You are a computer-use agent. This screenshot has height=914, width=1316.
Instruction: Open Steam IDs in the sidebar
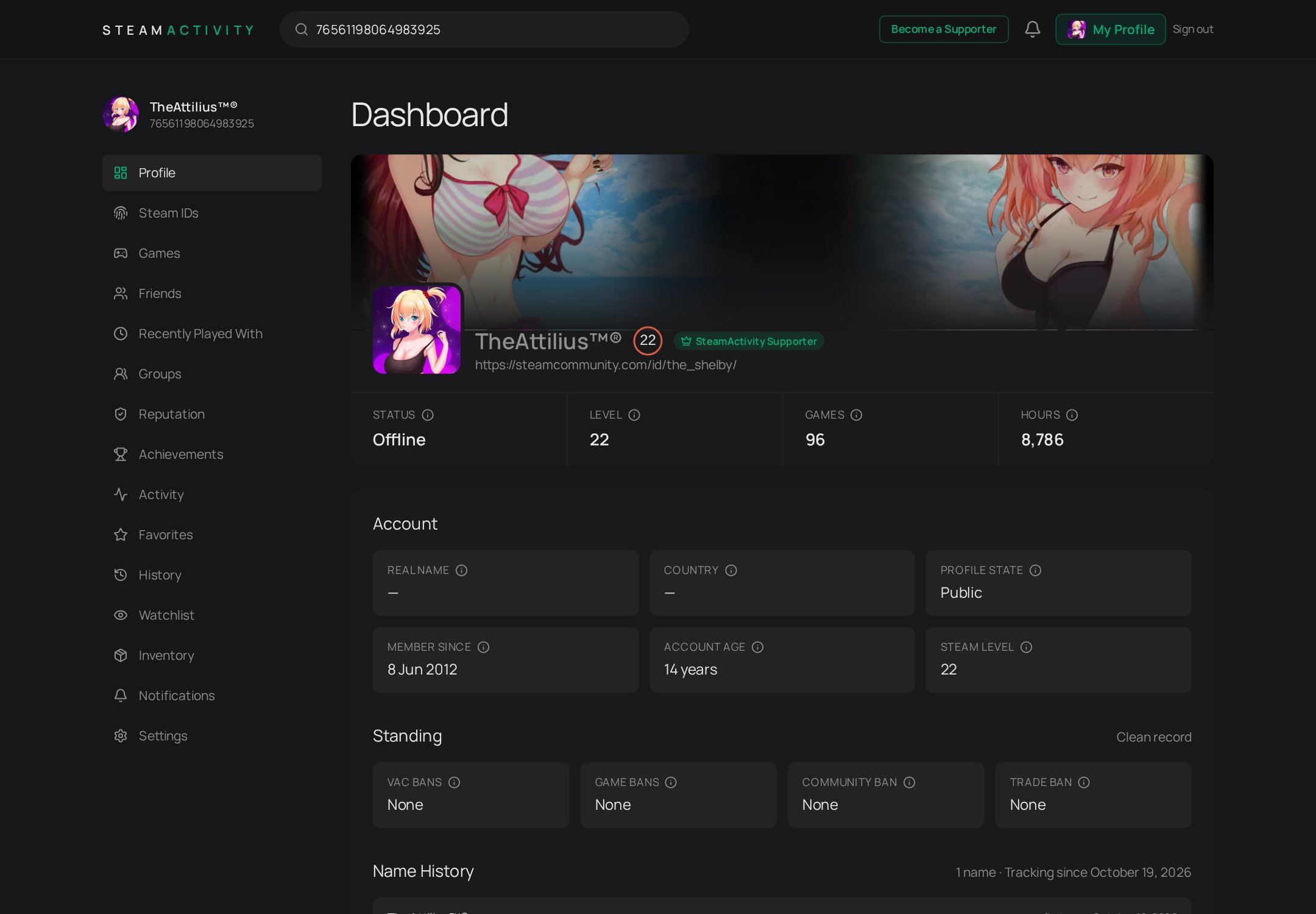[x=211, y=213]
